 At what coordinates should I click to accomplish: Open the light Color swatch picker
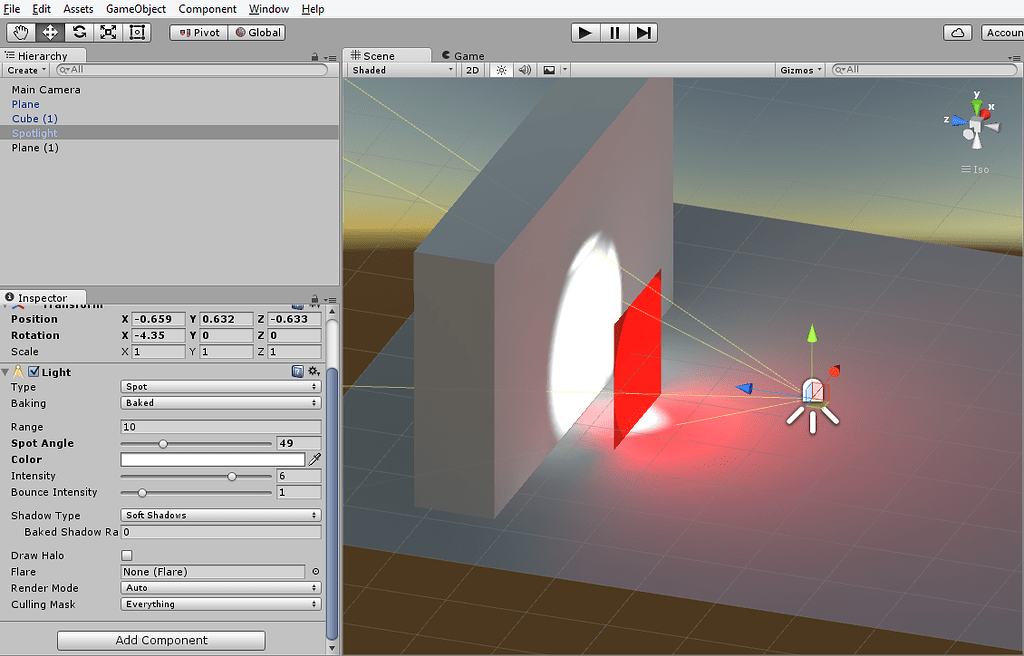(214, 459)
